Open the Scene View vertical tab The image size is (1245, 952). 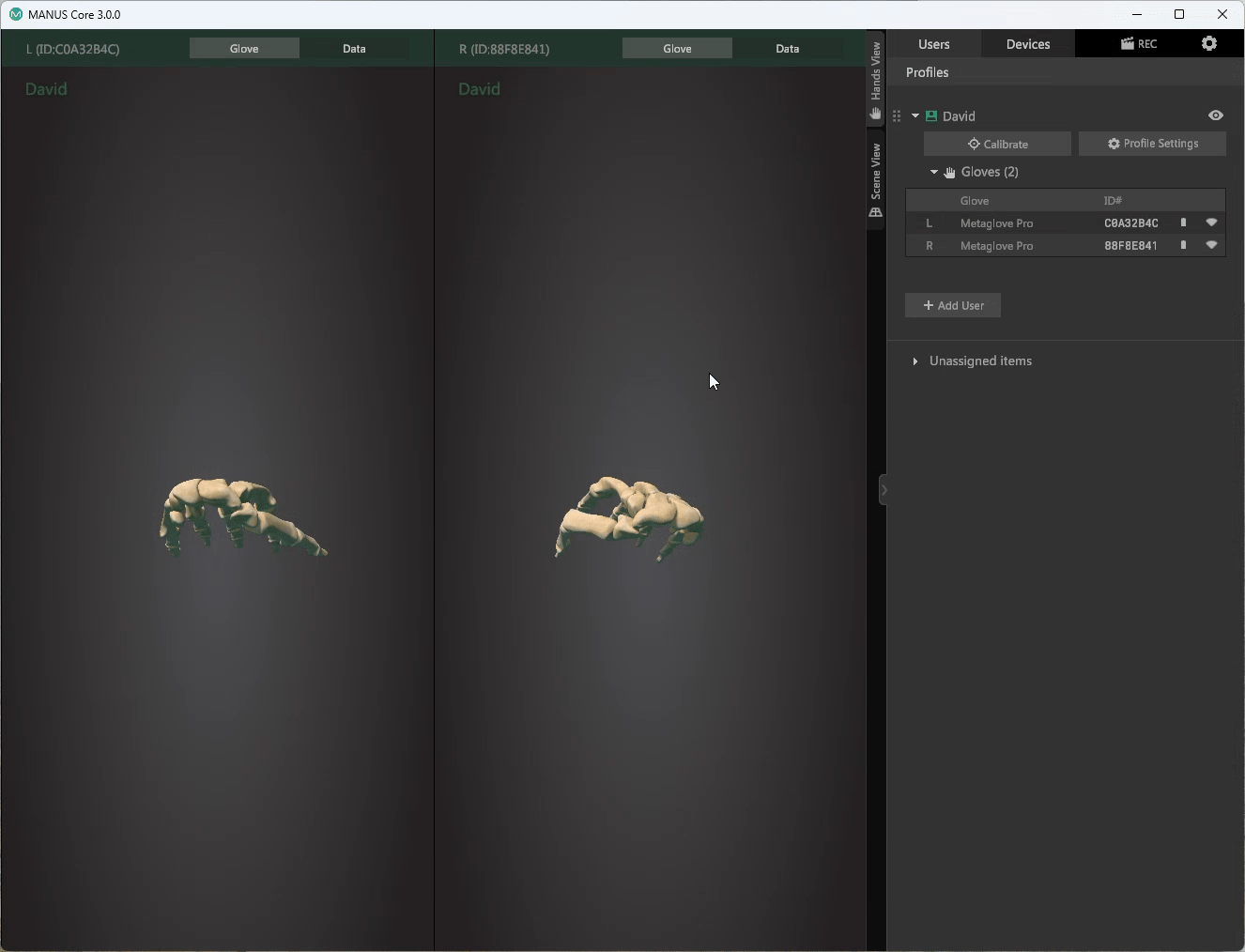pos(876,178)
